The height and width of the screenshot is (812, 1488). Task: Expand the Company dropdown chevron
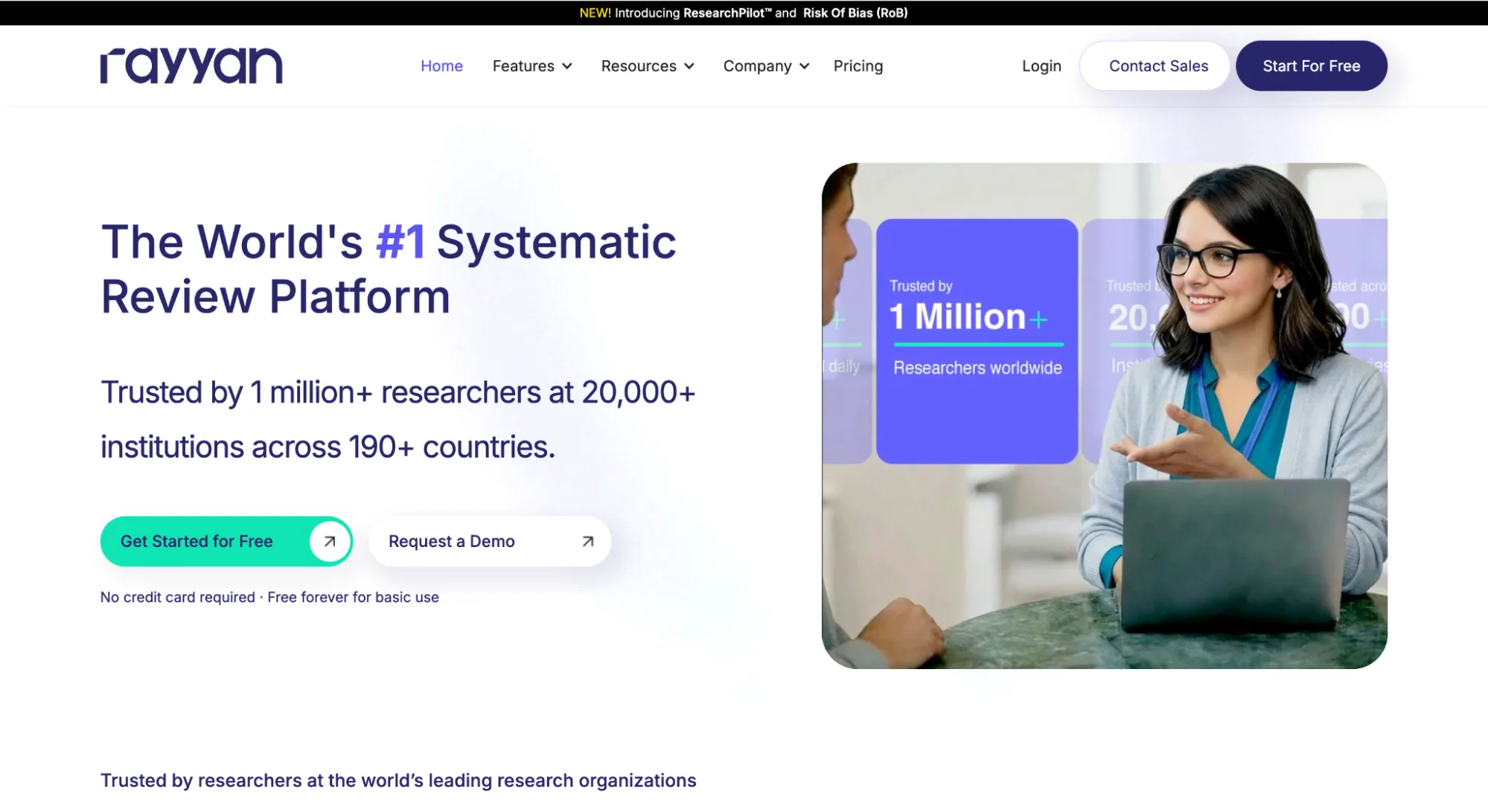pyautogui.click(x=805, y=66)
